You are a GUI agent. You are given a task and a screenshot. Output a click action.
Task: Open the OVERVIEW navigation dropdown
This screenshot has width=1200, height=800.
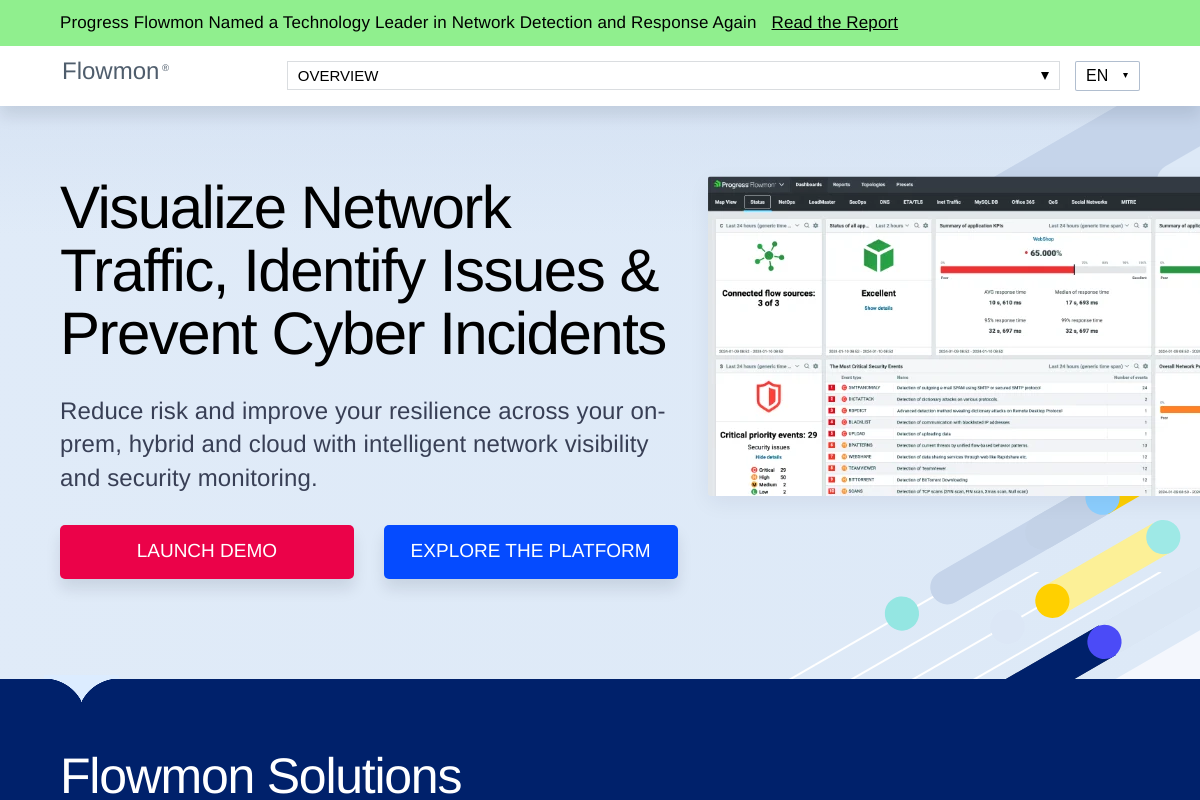672,76
